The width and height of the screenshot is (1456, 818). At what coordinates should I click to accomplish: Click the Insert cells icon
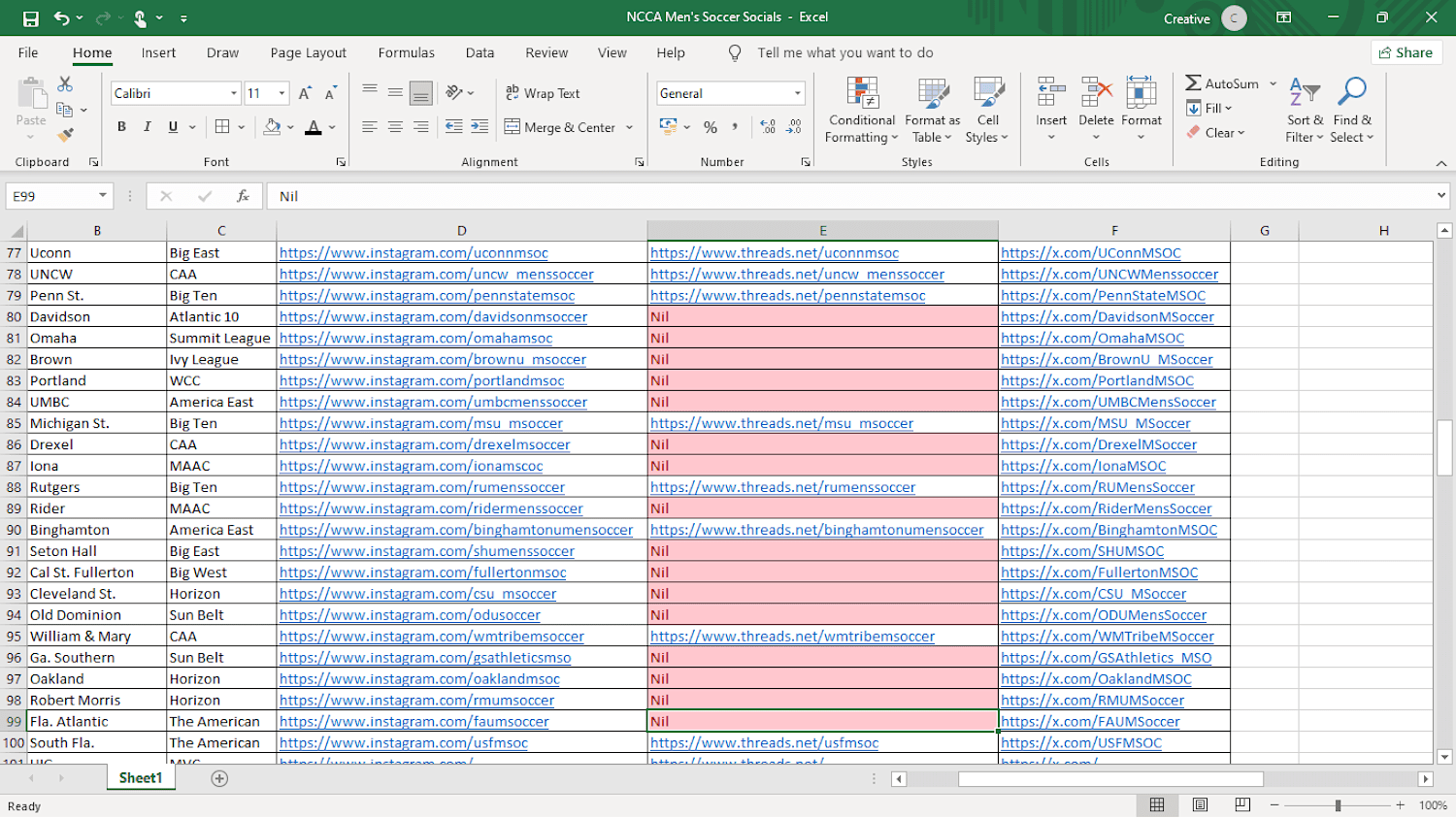click(1050, 93)
